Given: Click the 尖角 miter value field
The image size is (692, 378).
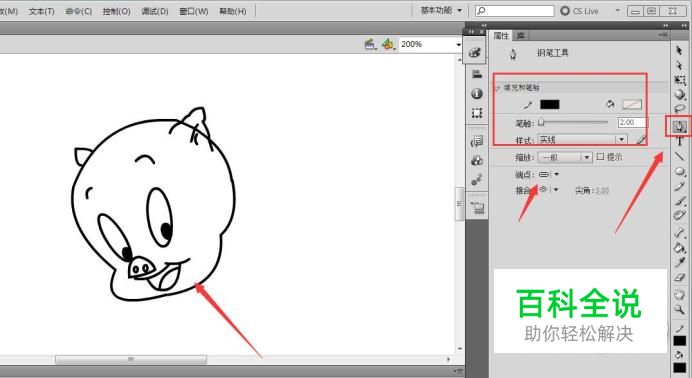Looking at the screenshot, I should [x=601, y=191].
